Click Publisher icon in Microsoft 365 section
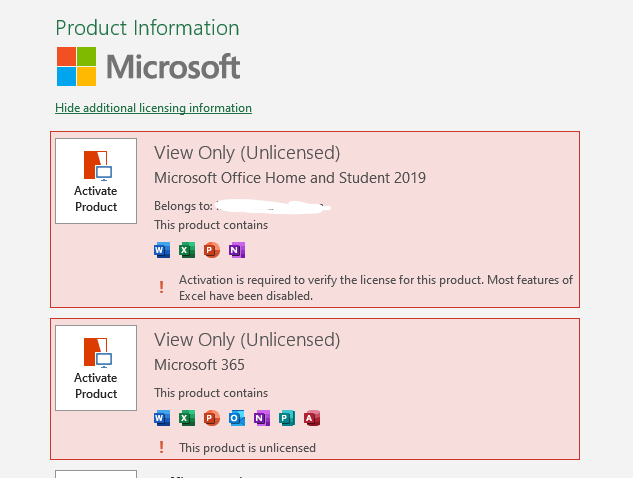The image size is (633, 478). (x=287, y=418)
